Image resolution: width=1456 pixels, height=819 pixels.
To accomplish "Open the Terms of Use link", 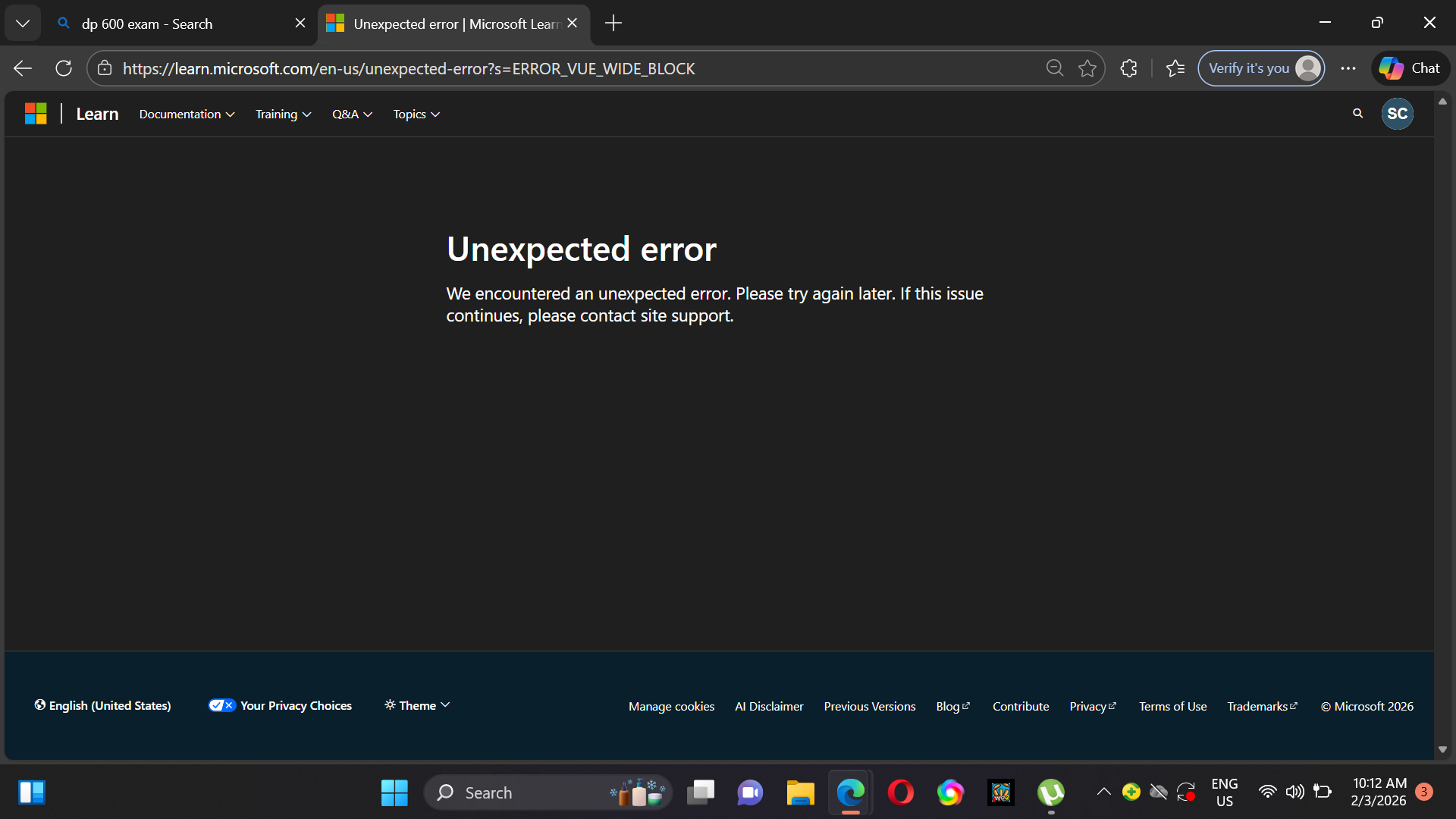I will tap(1172, 706).
